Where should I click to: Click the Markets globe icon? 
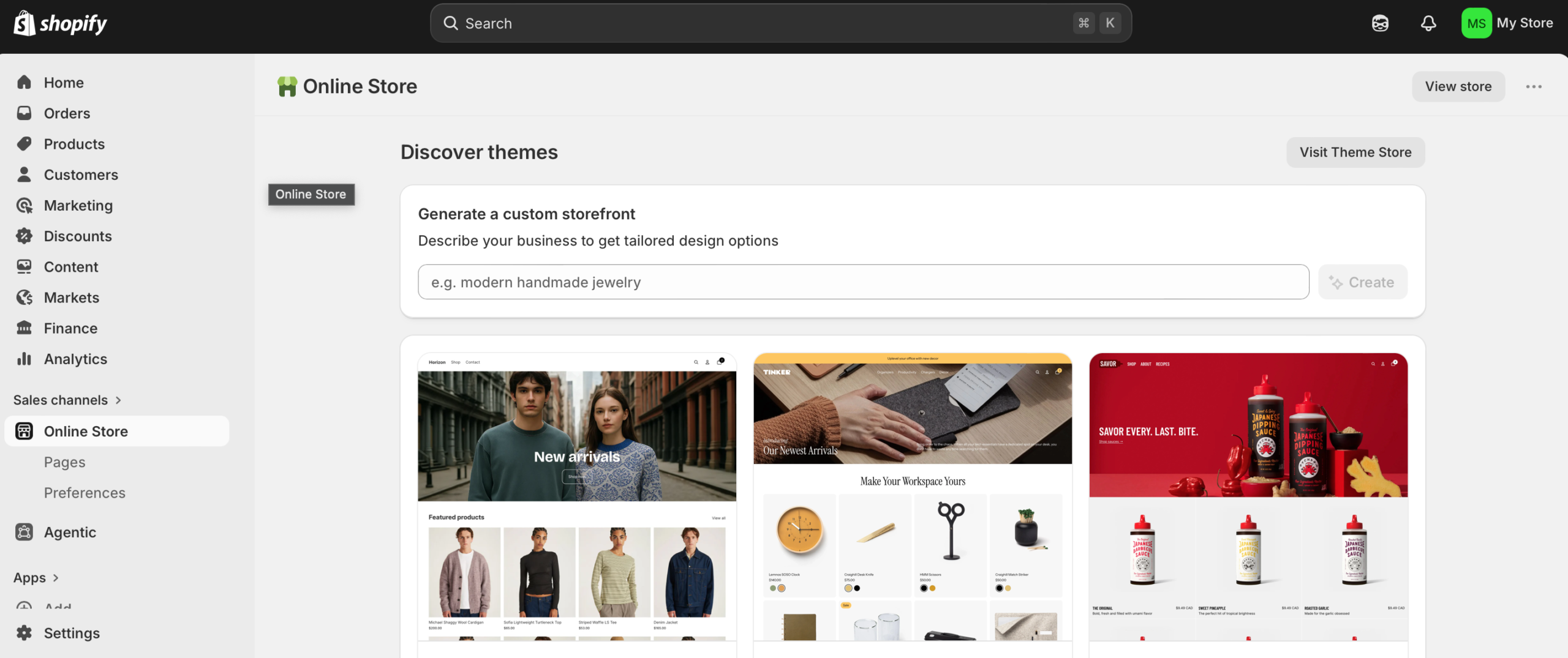(24, 297)
